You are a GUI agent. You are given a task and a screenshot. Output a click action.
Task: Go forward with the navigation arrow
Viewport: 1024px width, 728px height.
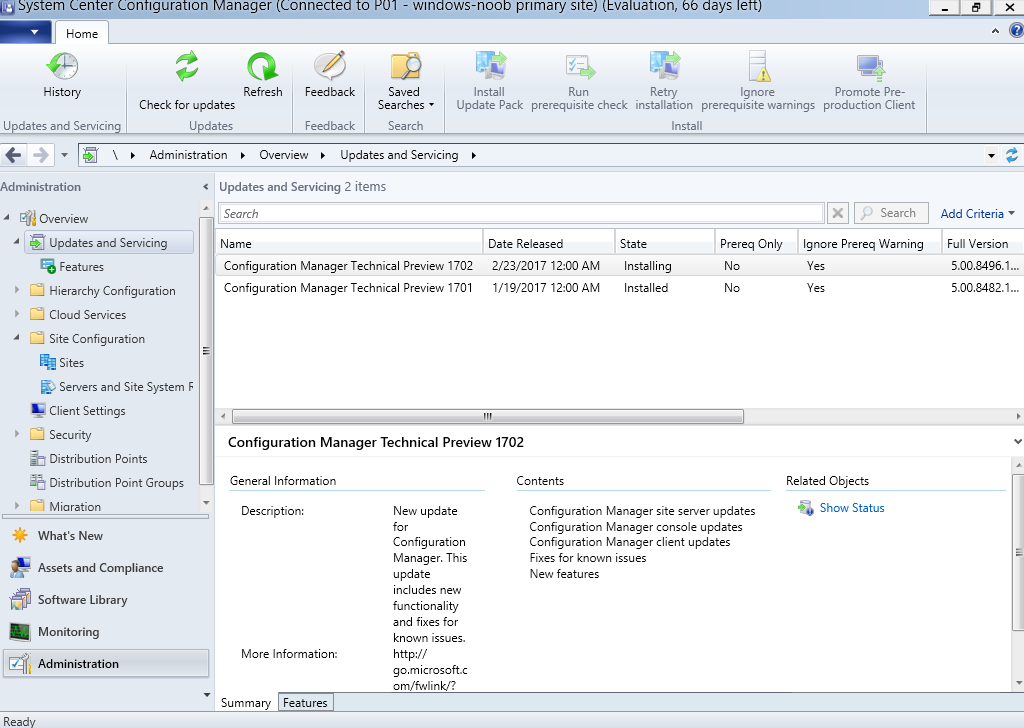[40, 155]
